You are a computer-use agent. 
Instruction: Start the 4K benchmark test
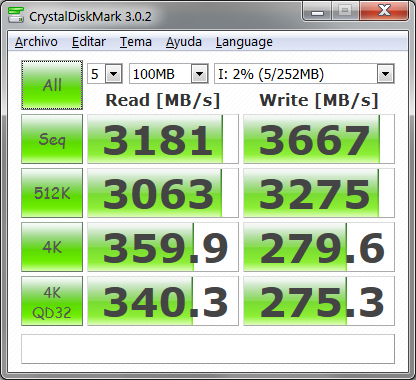click(52, 247)
